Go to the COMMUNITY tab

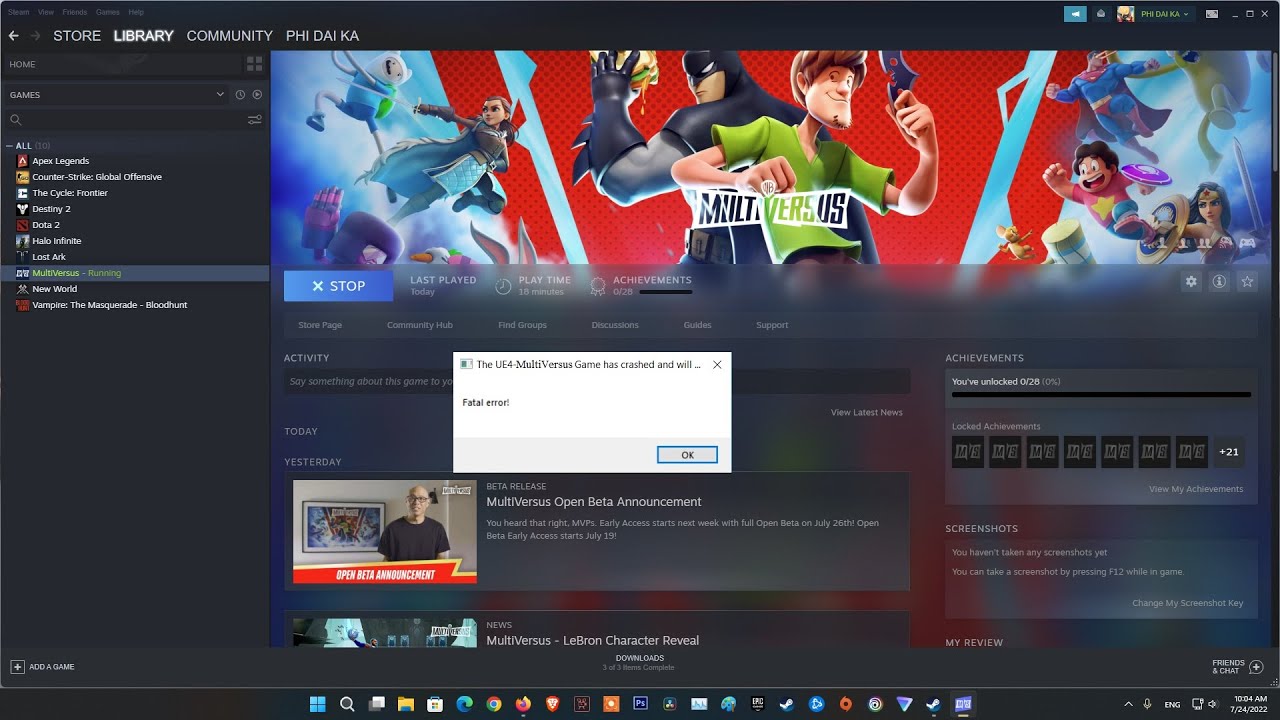(x=229, y=36)
